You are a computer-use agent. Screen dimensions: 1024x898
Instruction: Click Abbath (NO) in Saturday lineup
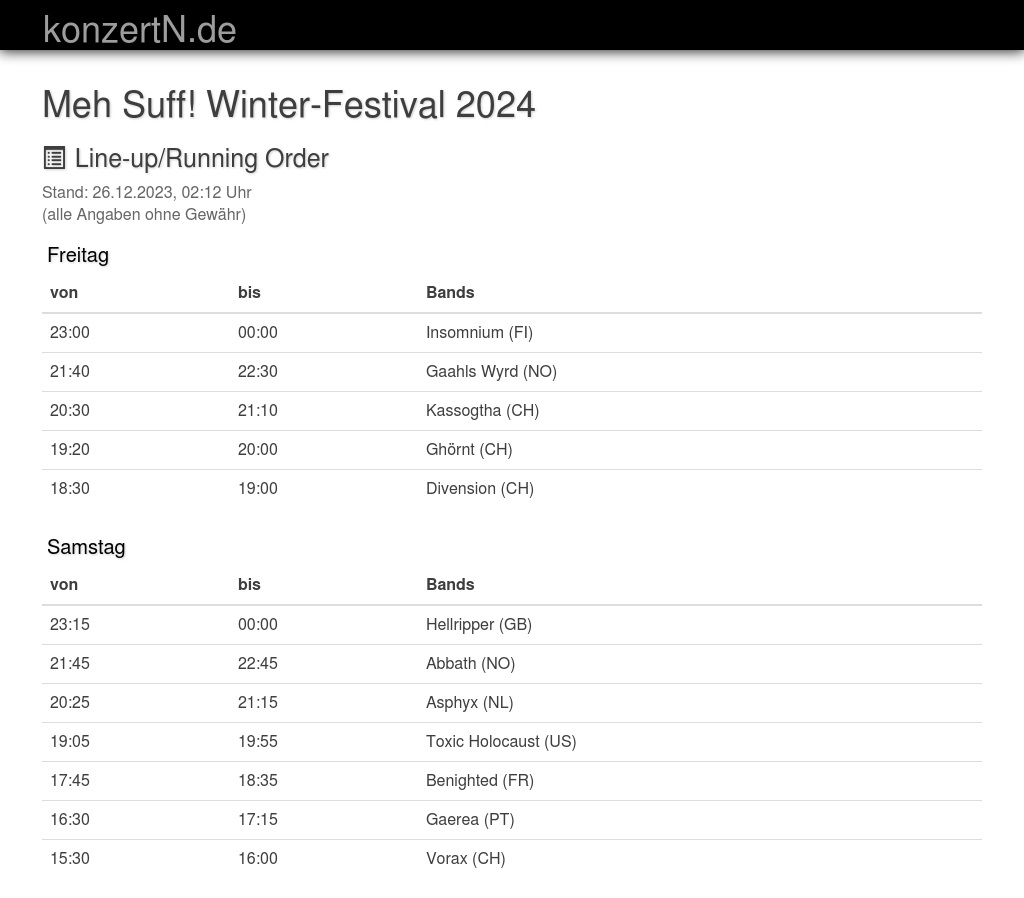(x=470, y=663)
